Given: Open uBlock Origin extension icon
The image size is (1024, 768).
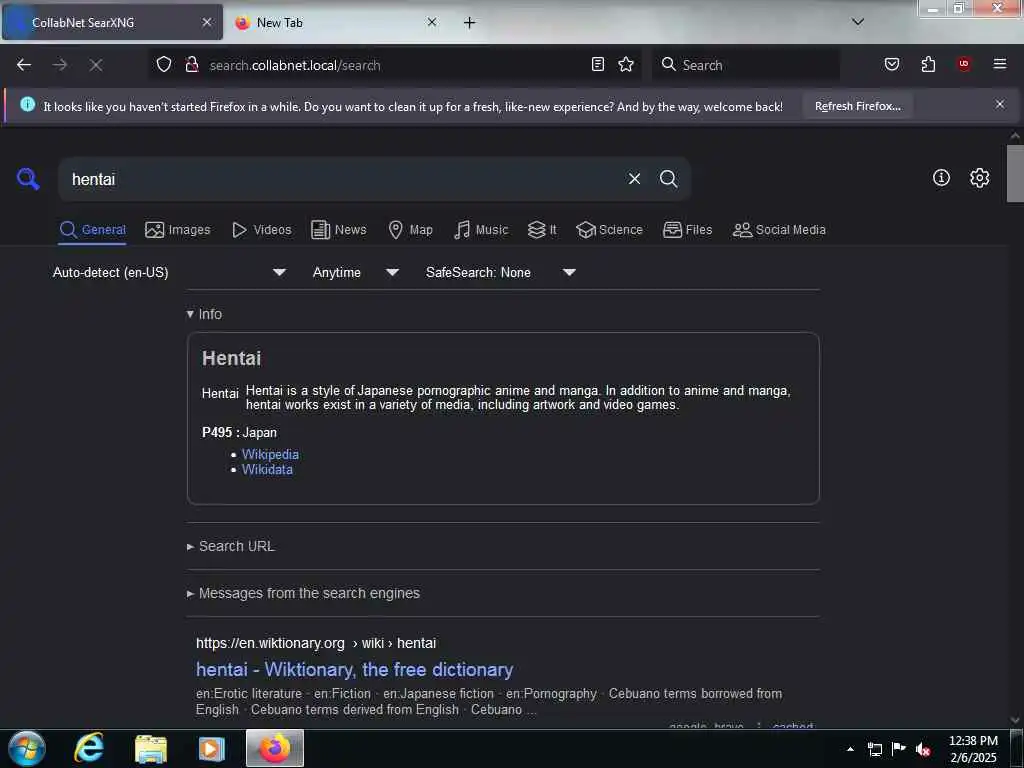Looking at the screenshot, I should tap(964, 65).
